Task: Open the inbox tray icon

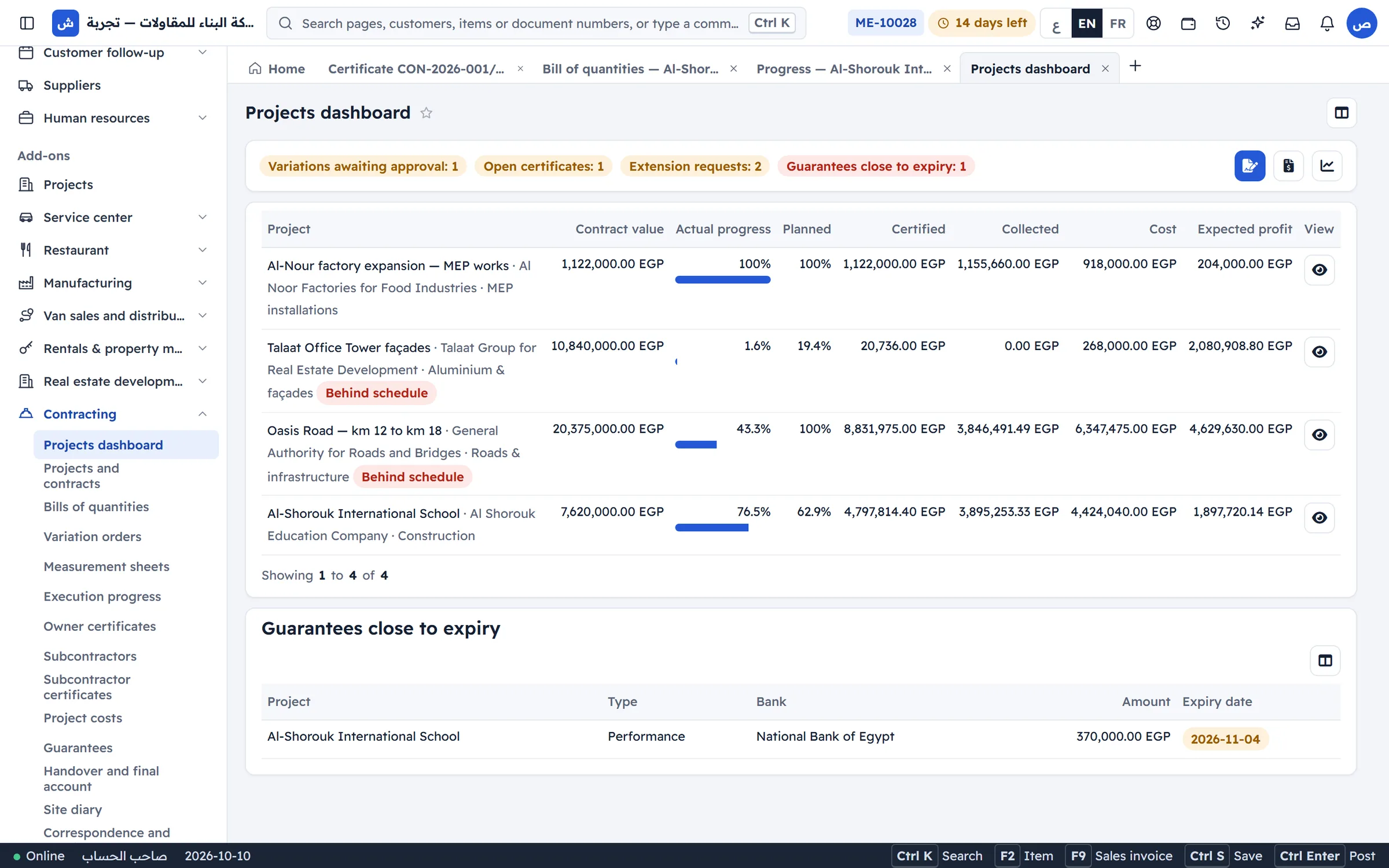Action: (1292, 23)
